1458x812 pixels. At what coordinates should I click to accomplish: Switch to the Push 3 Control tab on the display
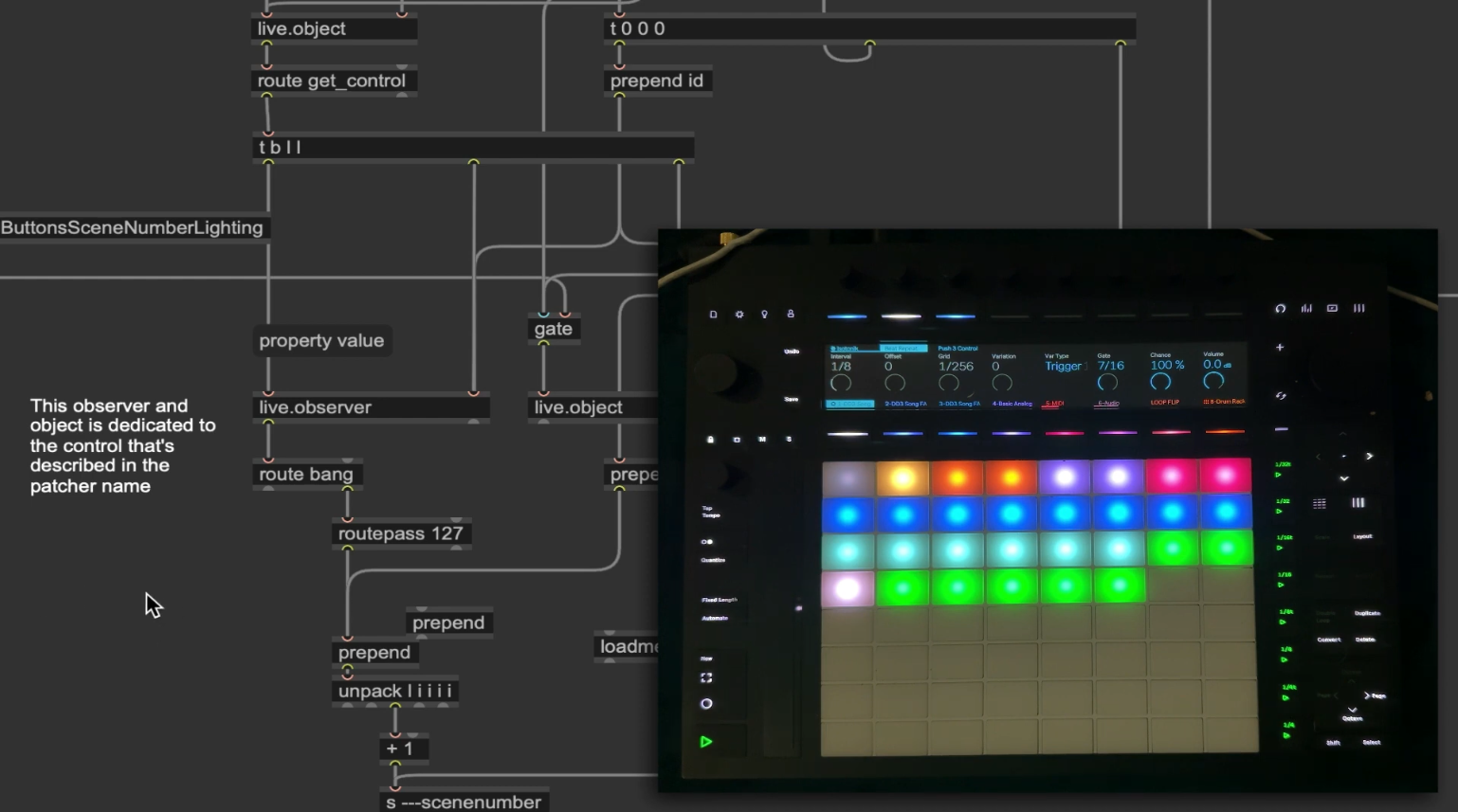point(957,348)
